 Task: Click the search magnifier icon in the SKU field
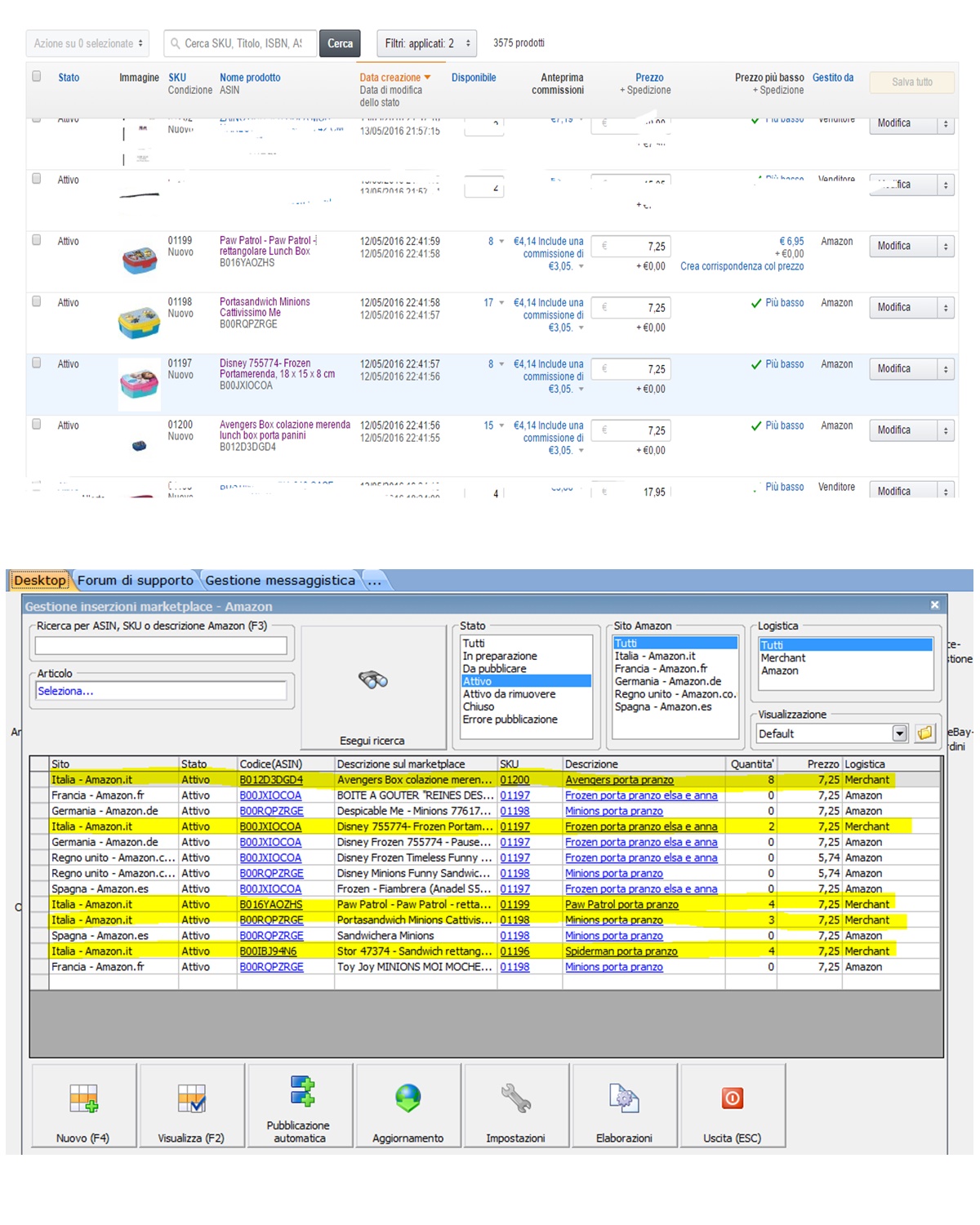point(174,43)
